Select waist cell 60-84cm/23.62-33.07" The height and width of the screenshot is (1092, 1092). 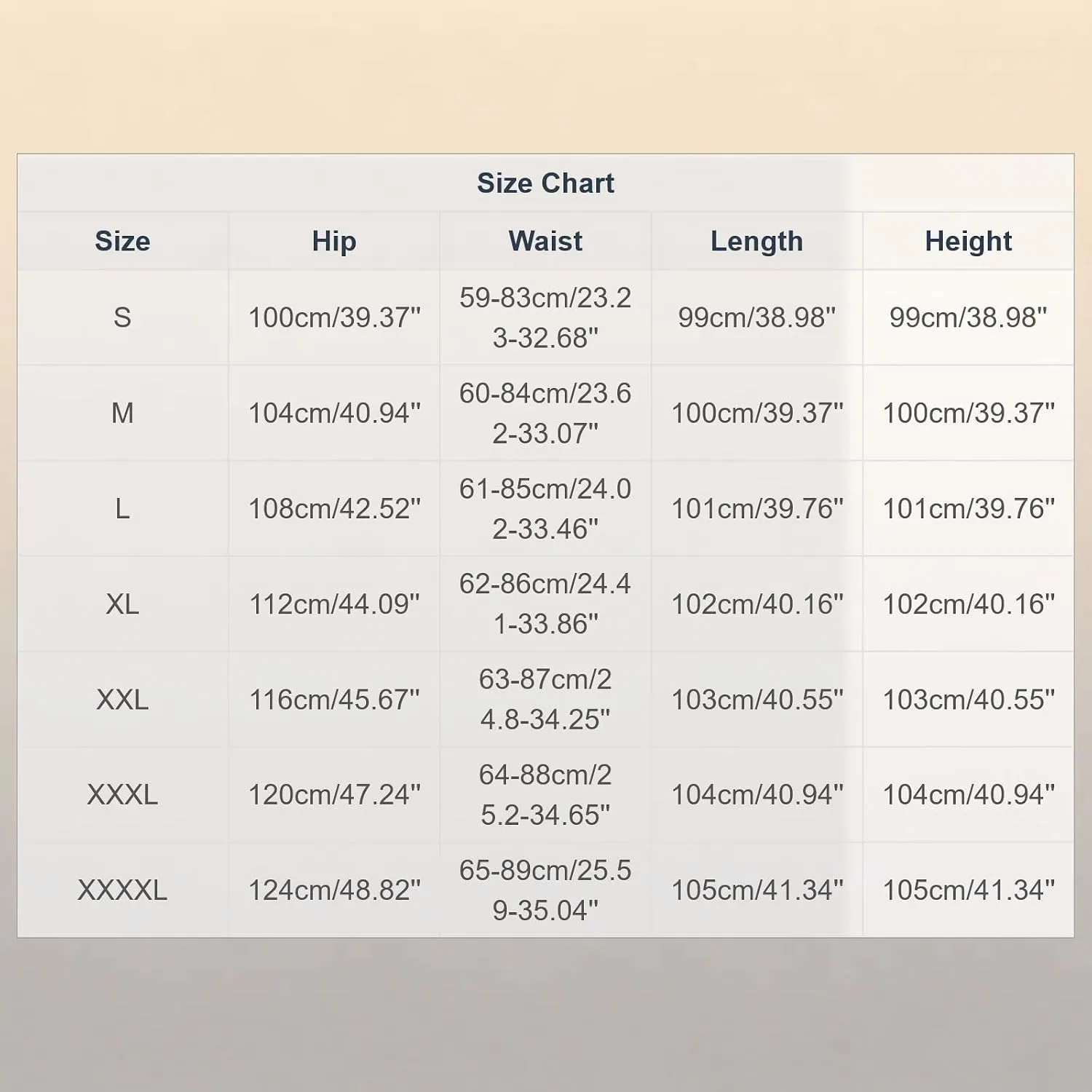pyautogui.click(x=545, y=413)
